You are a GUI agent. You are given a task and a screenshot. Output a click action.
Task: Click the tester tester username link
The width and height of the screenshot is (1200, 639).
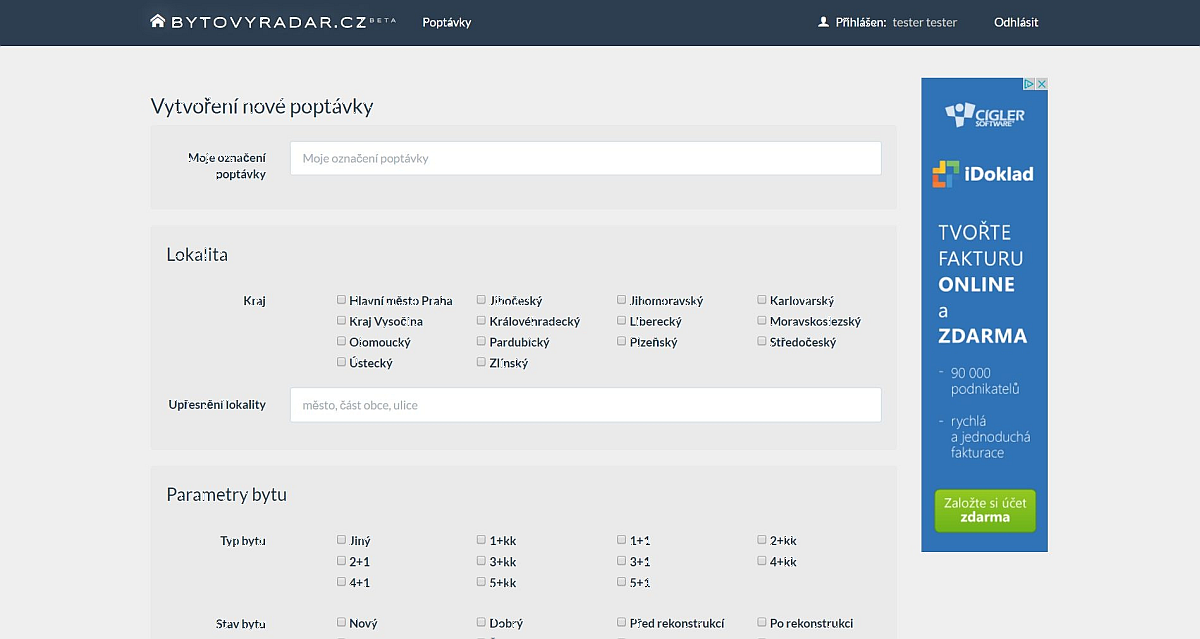tap(924, 22)
